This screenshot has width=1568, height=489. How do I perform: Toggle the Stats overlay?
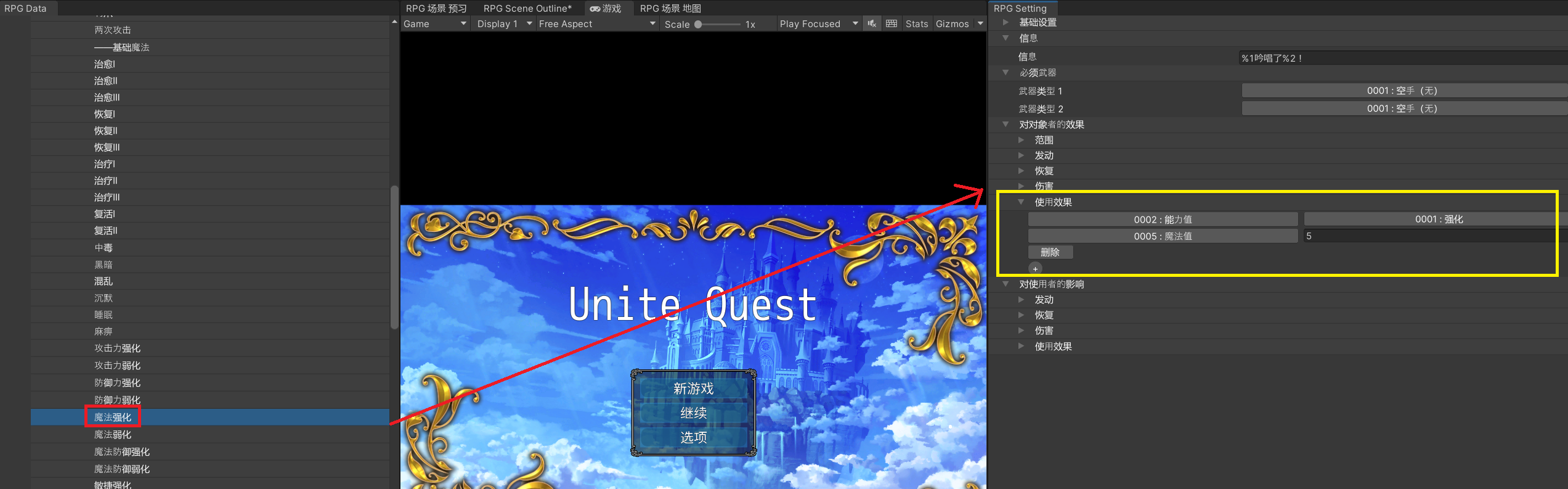coord(916,24)
